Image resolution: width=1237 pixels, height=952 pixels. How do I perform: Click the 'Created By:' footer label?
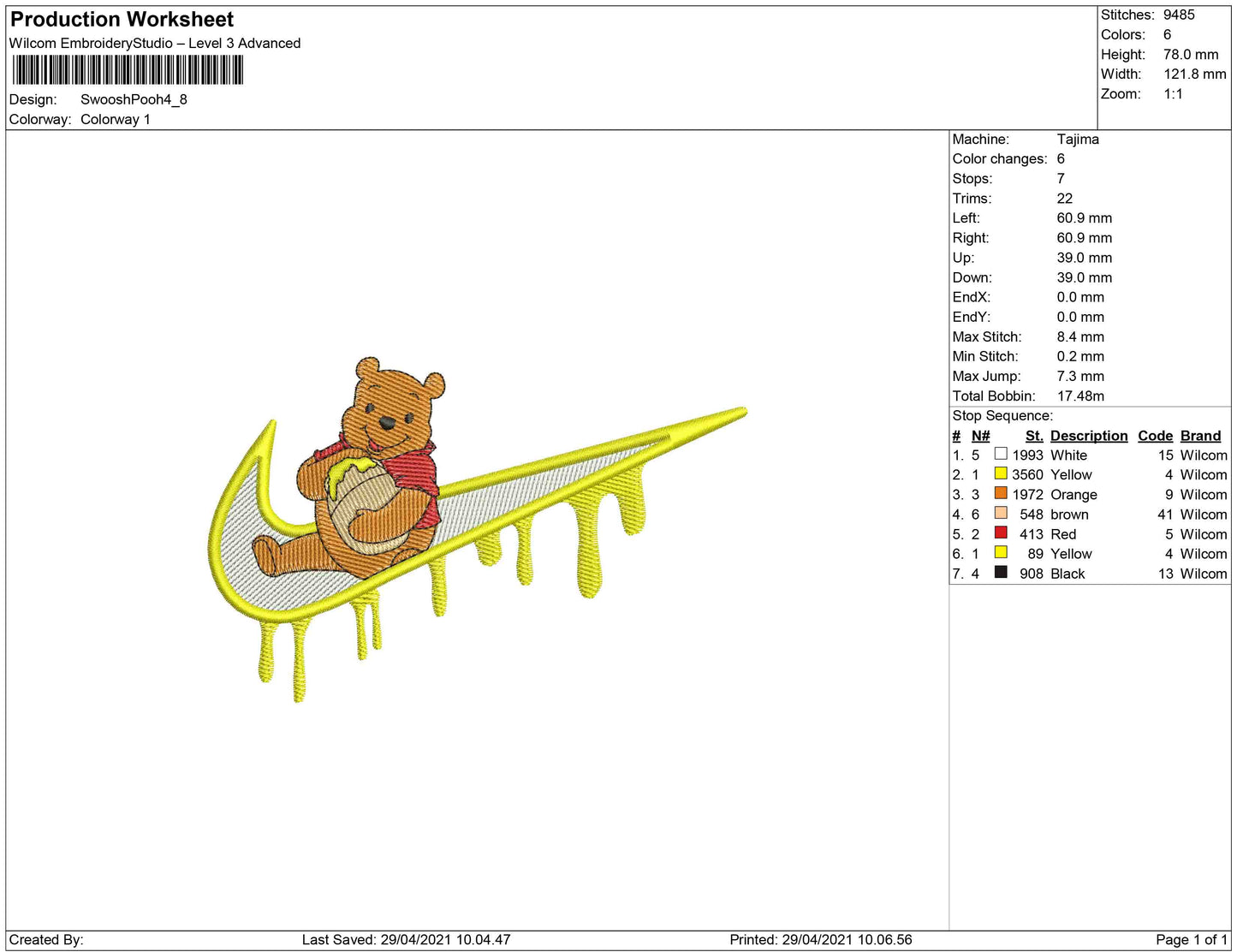coord(46,940)
